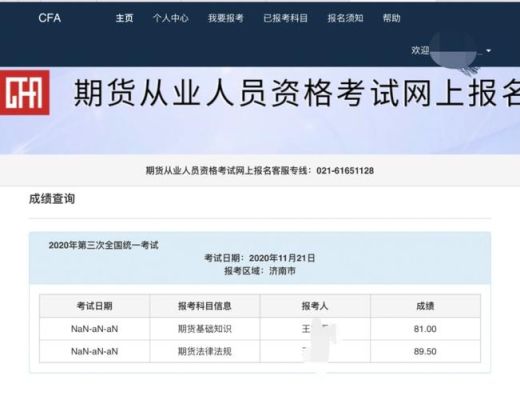This screenshot has width=520, height=400.
Task: Click the CFA brand text in navbar
Action: pyautogui.click(x=50, y=18)
